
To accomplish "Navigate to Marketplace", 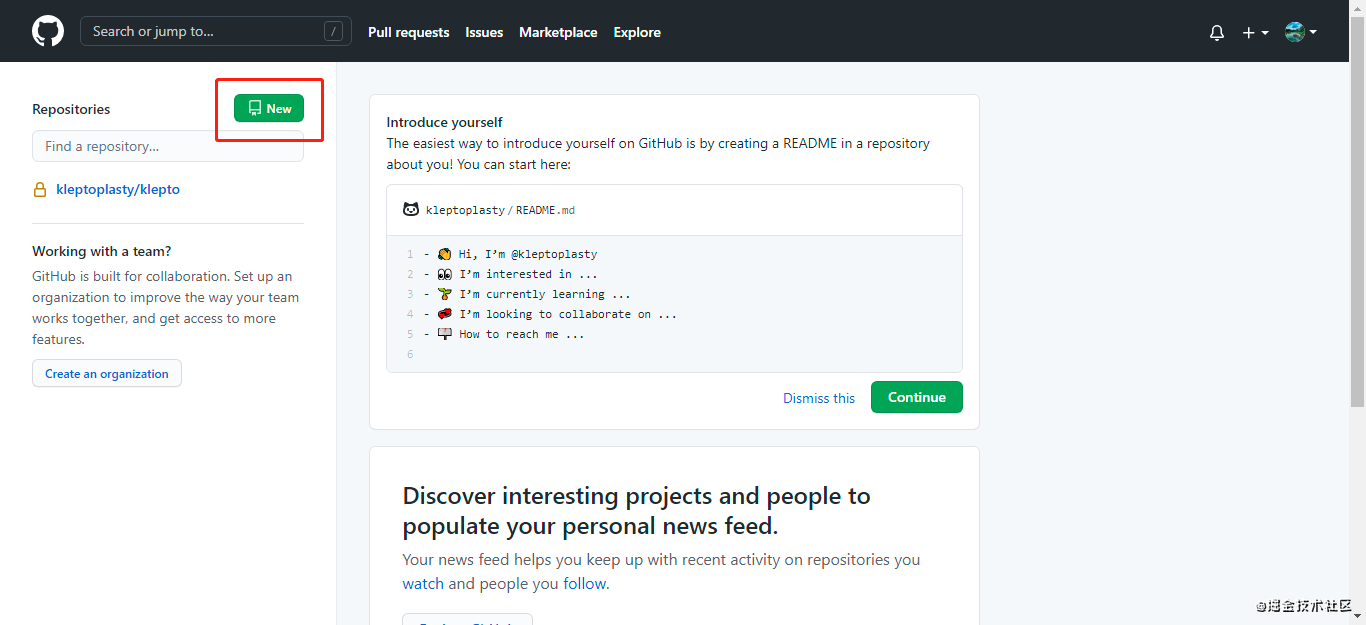I will (x=558, y=32).
